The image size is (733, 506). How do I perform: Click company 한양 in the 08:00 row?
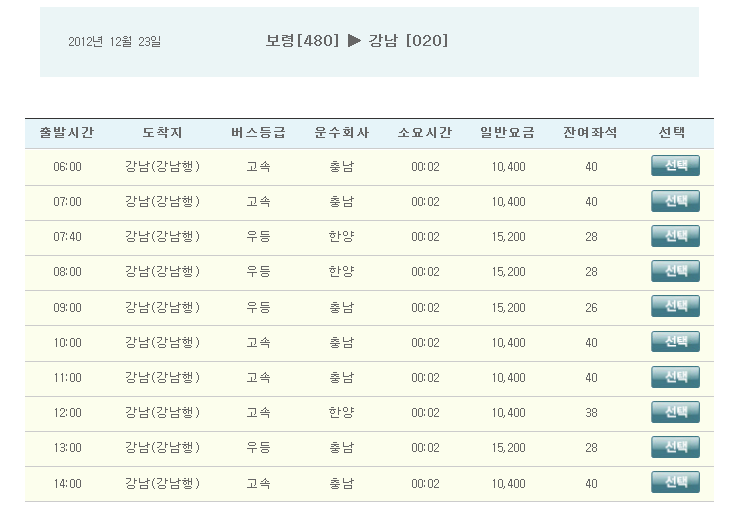point(341,272)
